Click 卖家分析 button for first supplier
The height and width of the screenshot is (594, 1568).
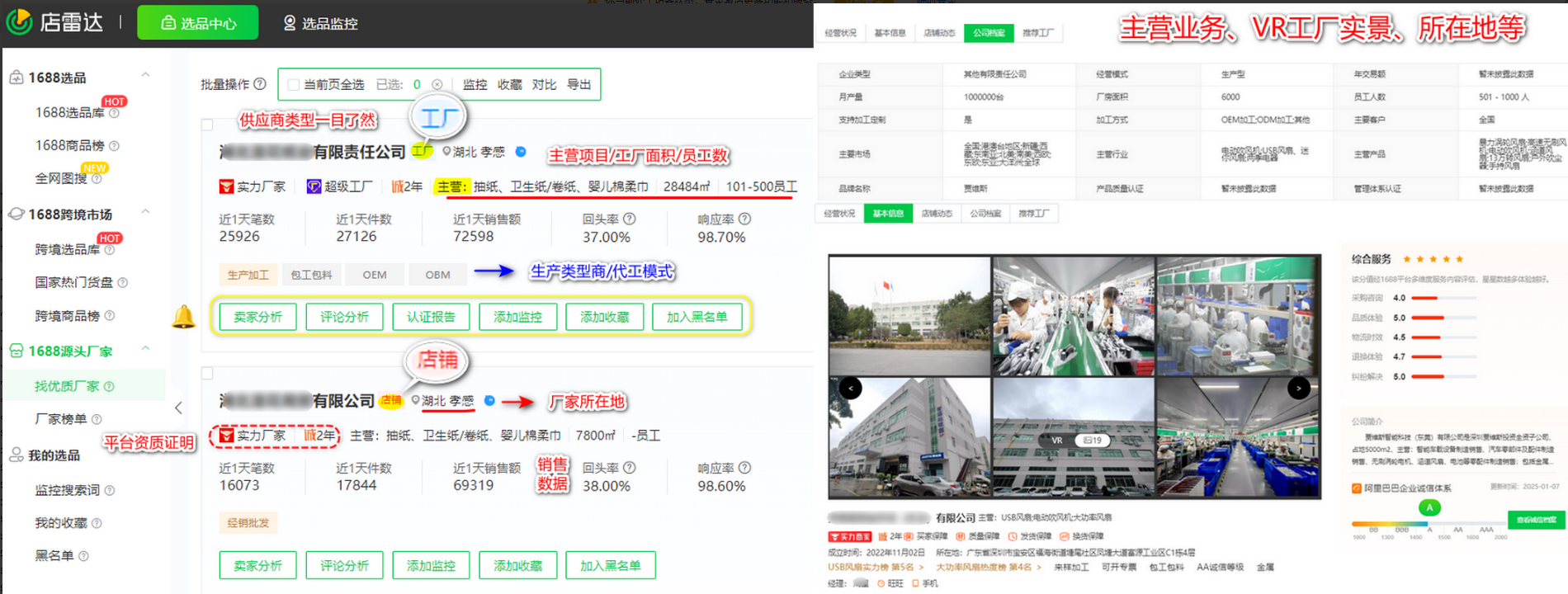[257, 317]
